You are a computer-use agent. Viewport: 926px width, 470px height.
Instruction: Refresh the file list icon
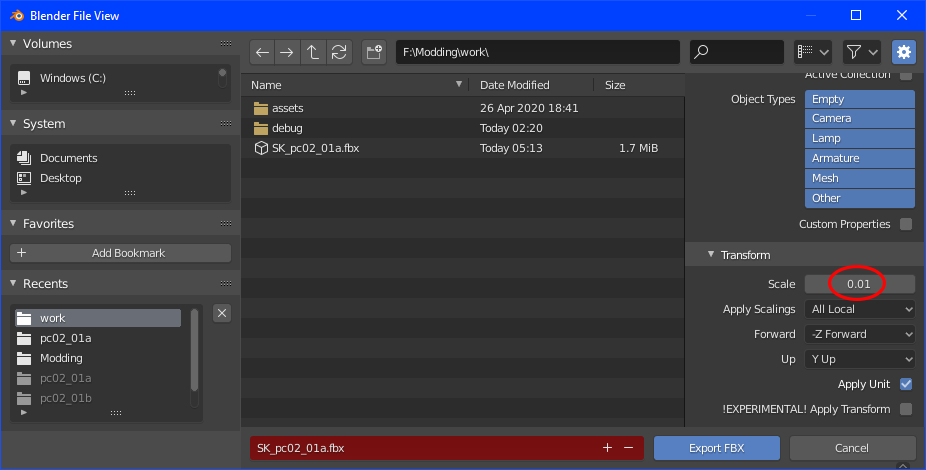coord(339,52)
